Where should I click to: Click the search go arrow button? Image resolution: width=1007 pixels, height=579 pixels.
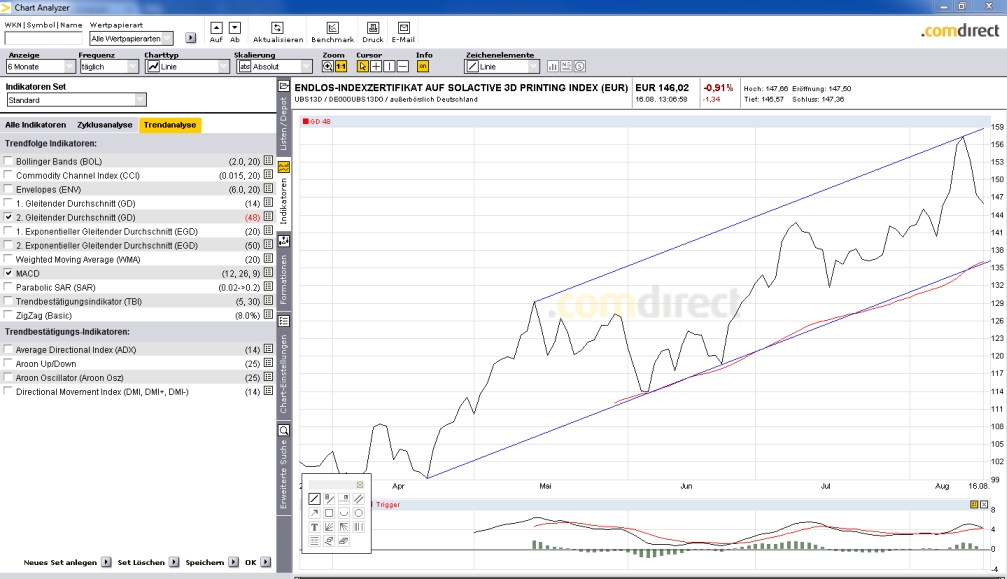tap(191, 38)
